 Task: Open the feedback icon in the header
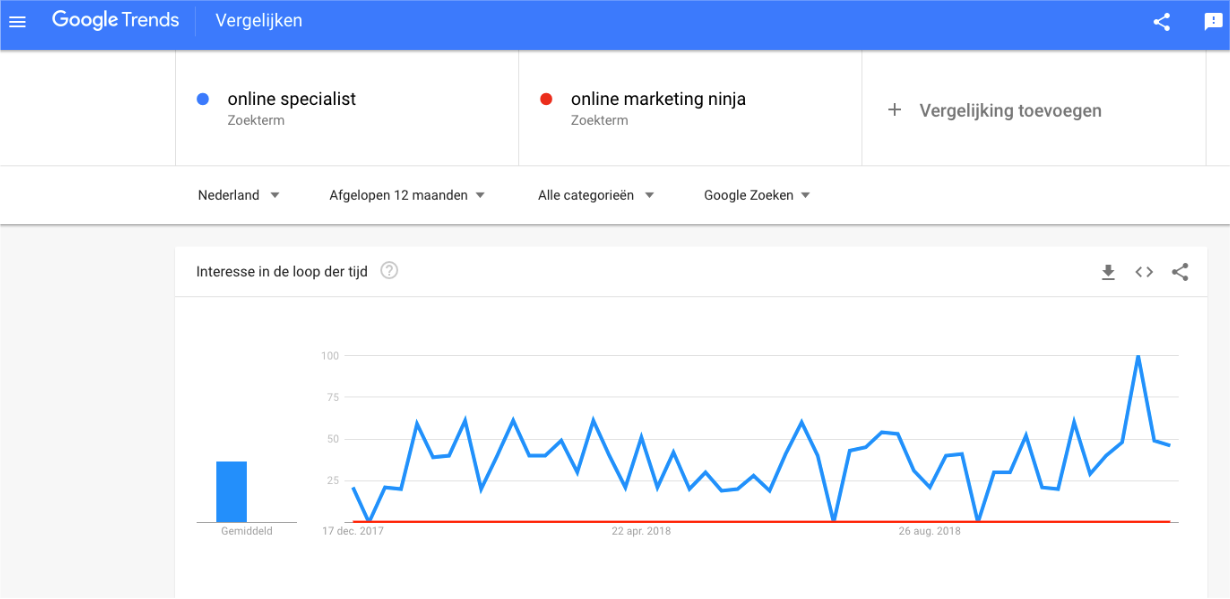[1214, 22]
